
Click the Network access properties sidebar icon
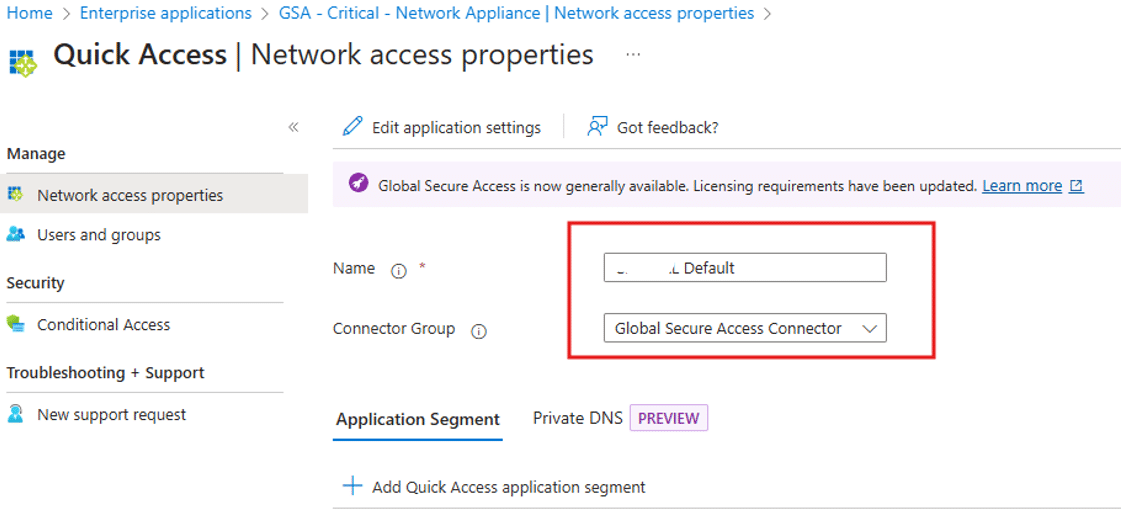pyautogui.click(x=15, y=194)
